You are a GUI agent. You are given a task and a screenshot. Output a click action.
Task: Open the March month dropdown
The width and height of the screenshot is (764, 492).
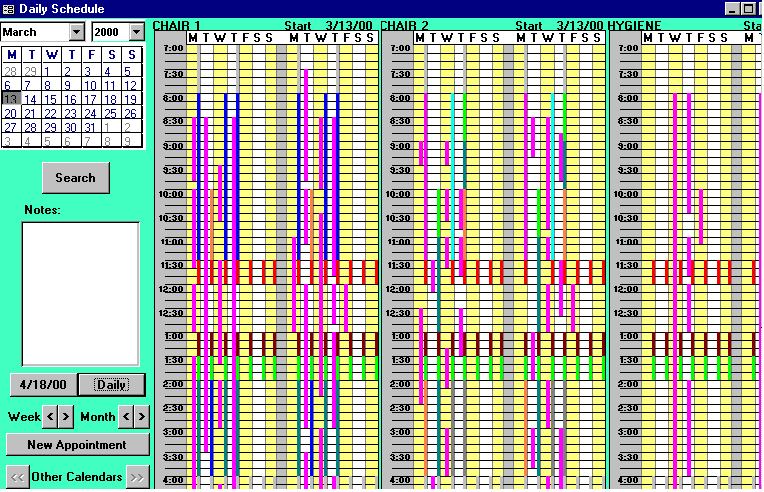(x=77, y=32)
